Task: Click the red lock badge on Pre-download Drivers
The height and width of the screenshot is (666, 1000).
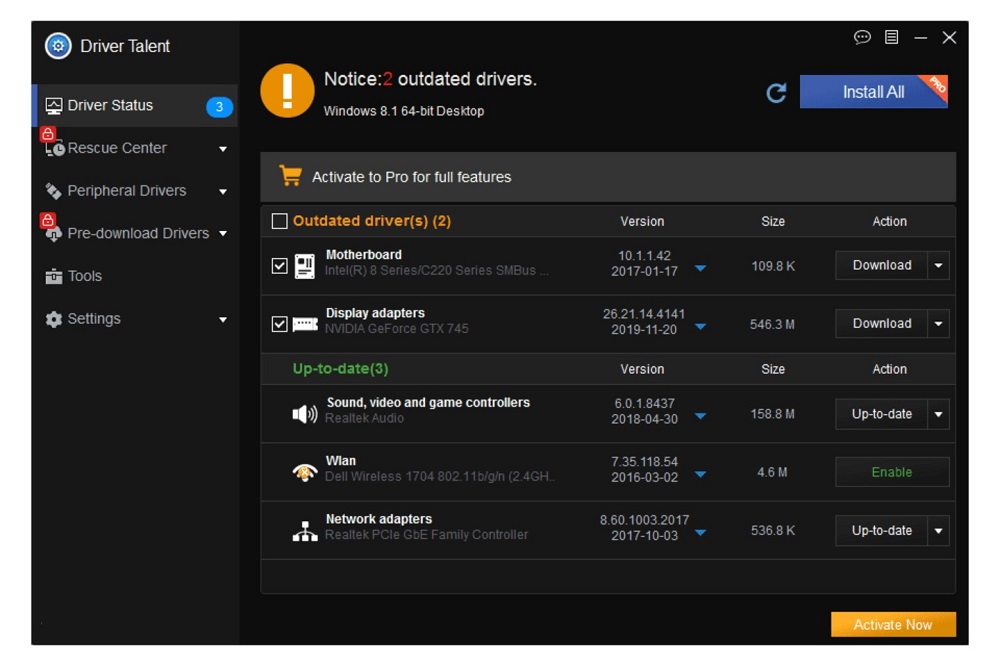Action: 48,220
